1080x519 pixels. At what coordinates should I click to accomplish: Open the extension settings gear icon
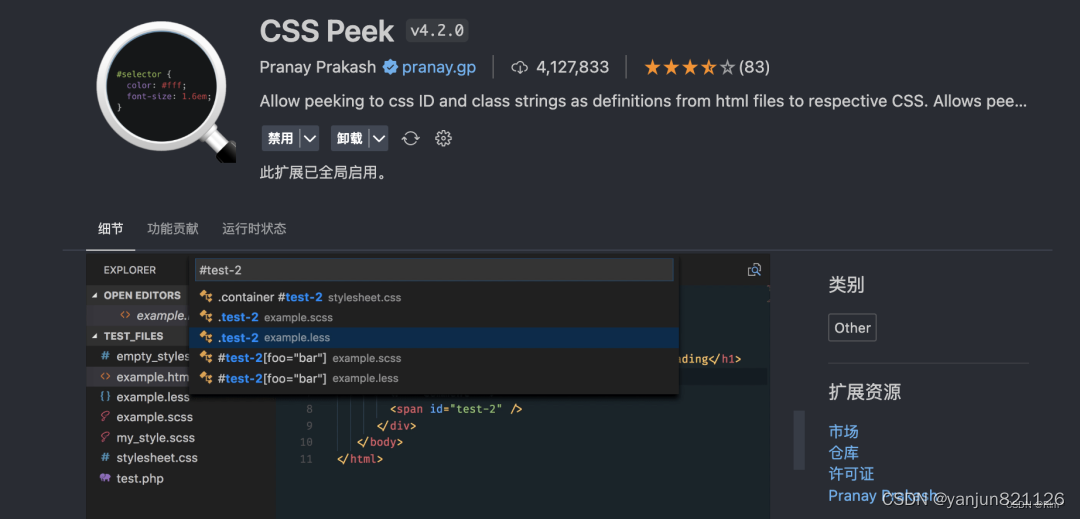tap(443, 138)
